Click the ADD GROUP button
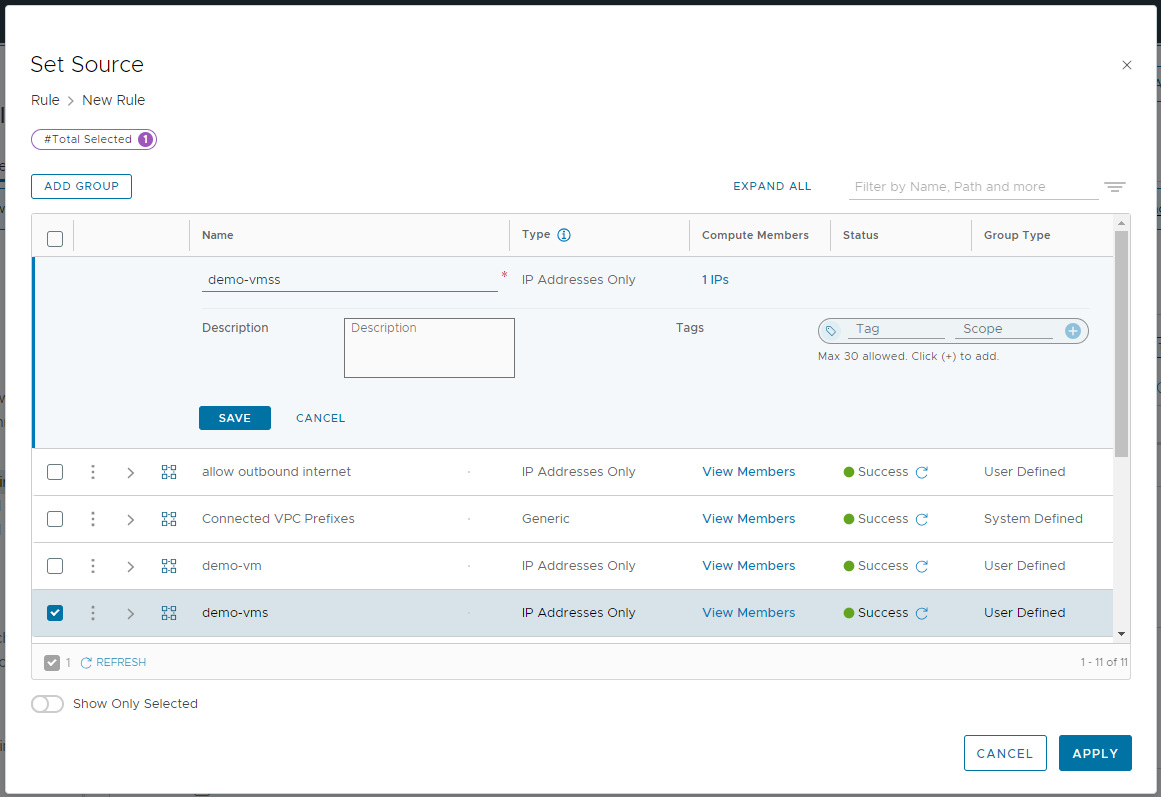The width and height of the screenshot is (1161, 797). tap(81, 186)
